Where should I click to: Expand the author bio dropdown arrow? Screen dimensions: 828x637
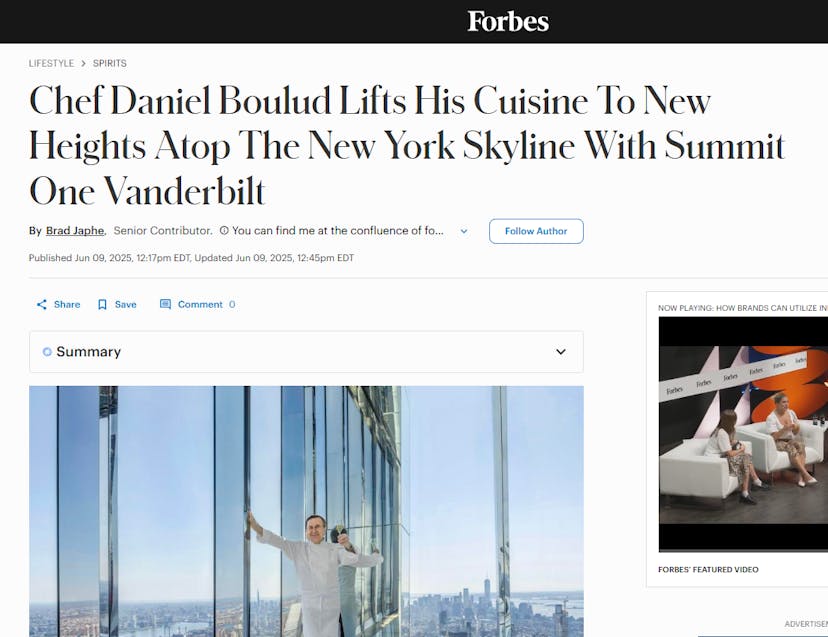[x=464, y=231]
